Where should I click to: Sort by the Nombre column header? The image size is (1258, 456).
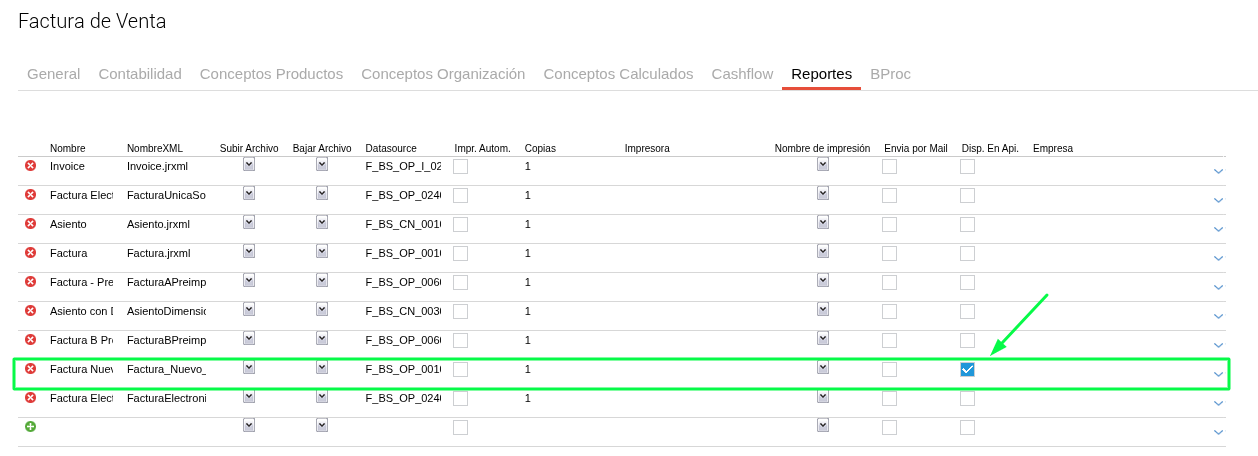coord(68,148)
